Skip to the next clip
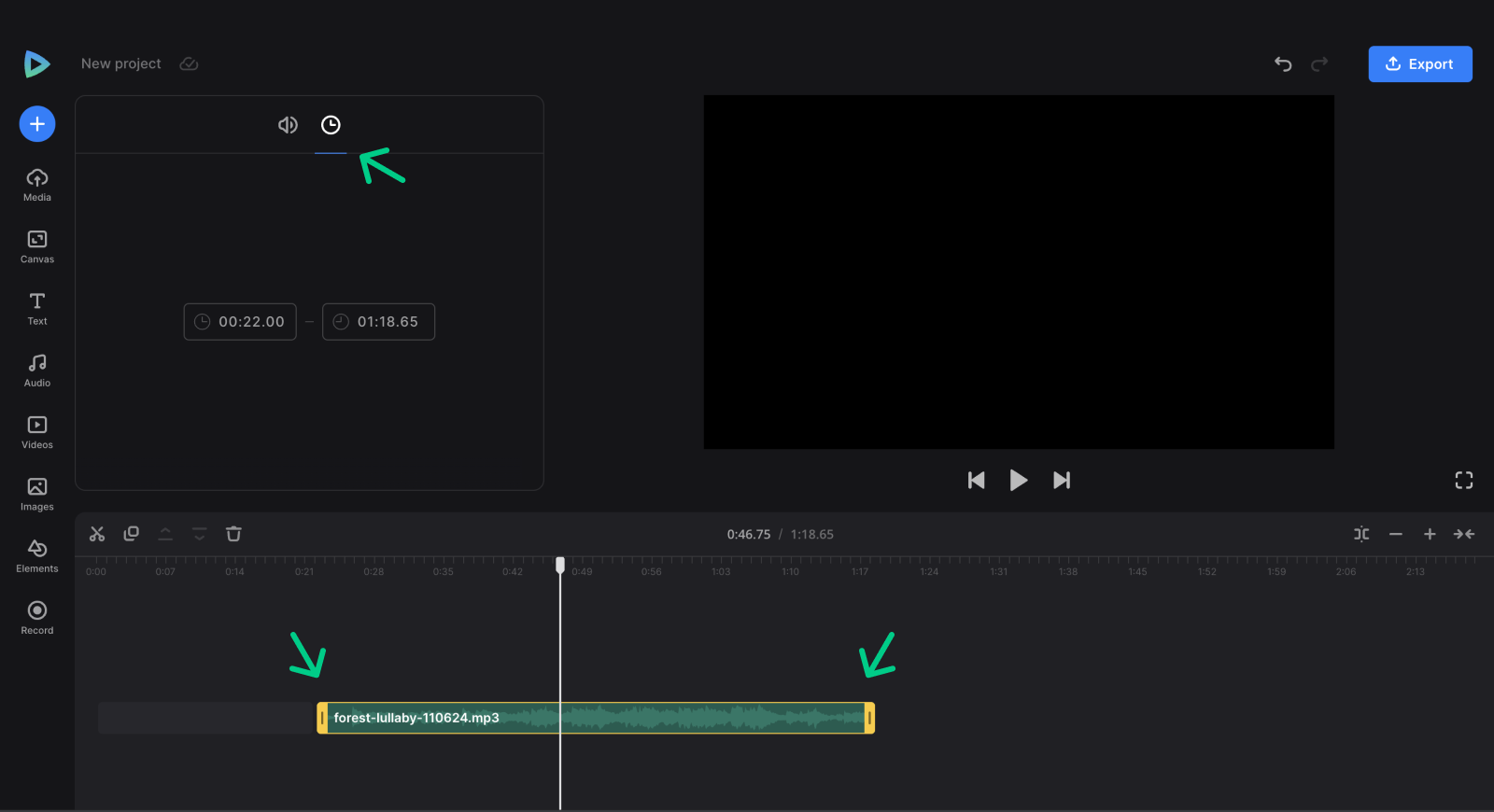The image size is (1494, 812). (x=1062, y=480)
